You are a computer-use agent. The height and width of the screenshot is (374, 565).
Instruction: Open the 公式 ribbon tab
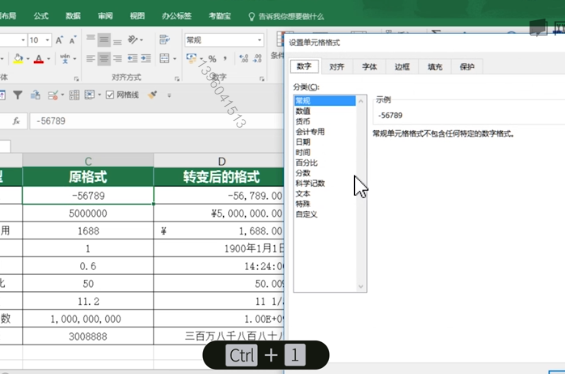click(x=41, y=16)
